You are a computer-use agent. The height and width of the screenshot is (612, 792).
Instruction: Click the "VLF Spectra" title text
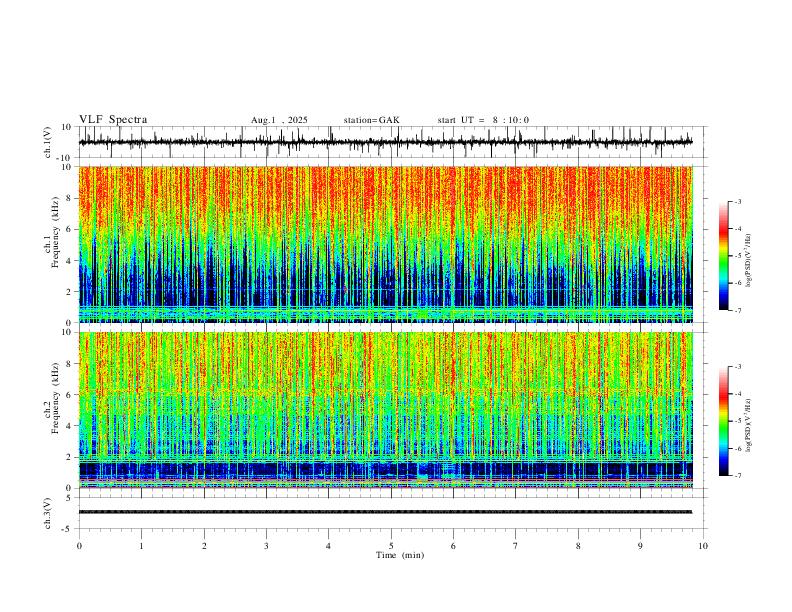[x=113, y=120]
